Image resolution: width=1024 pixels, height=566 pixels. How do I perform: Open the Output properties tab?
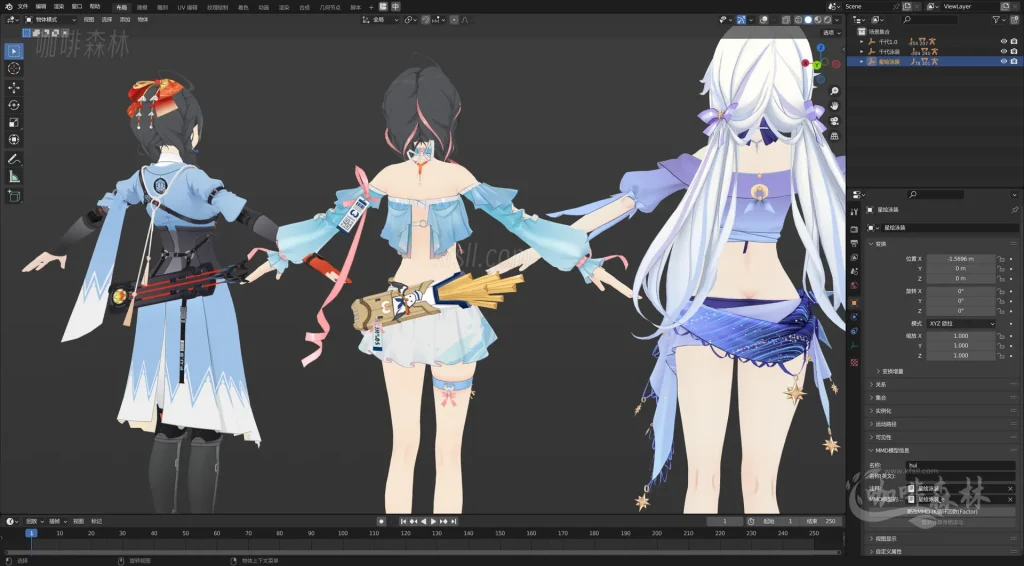point(854,244)
